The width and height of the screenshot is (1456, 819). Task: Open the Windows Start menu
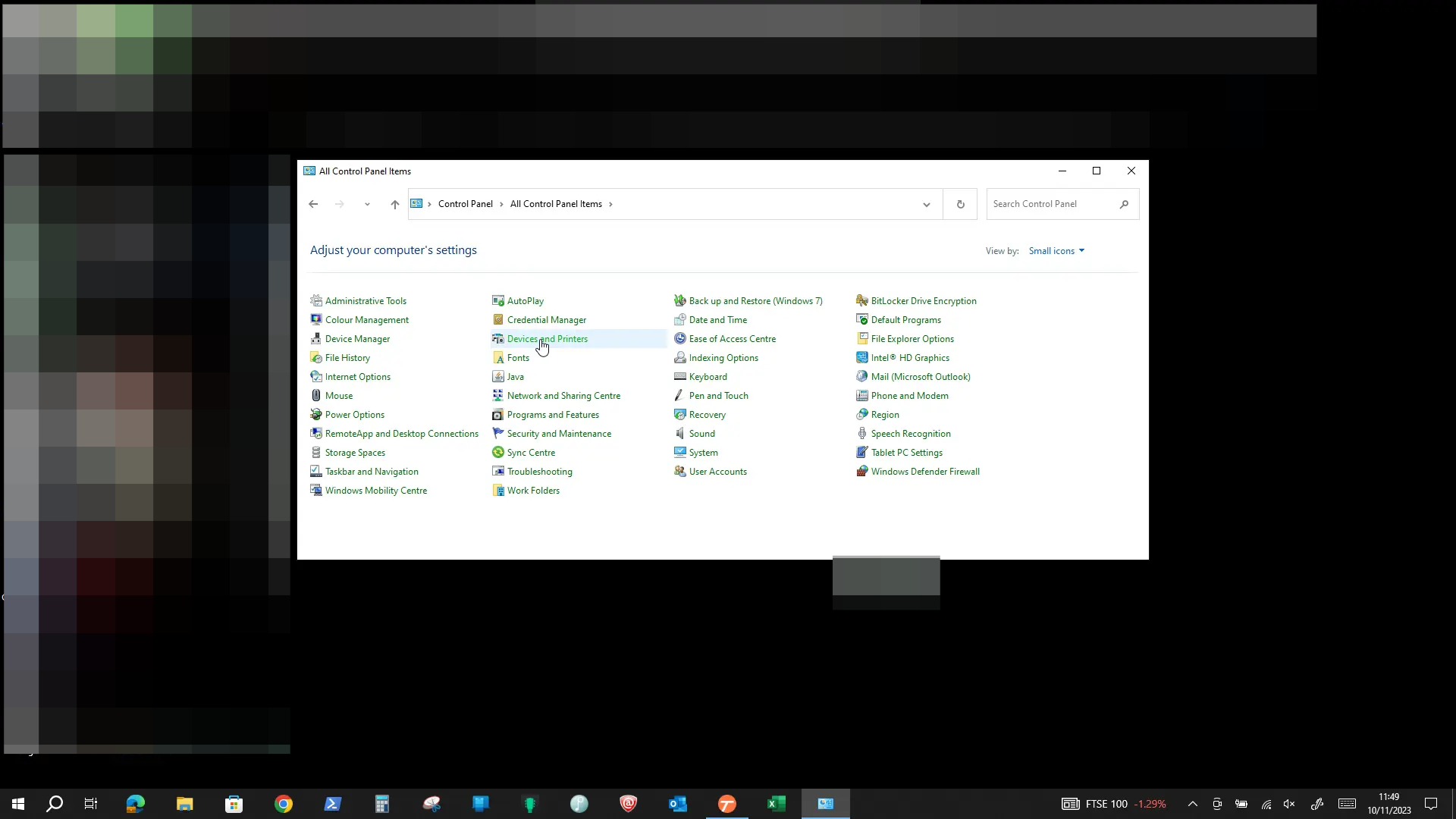[18, 804]
